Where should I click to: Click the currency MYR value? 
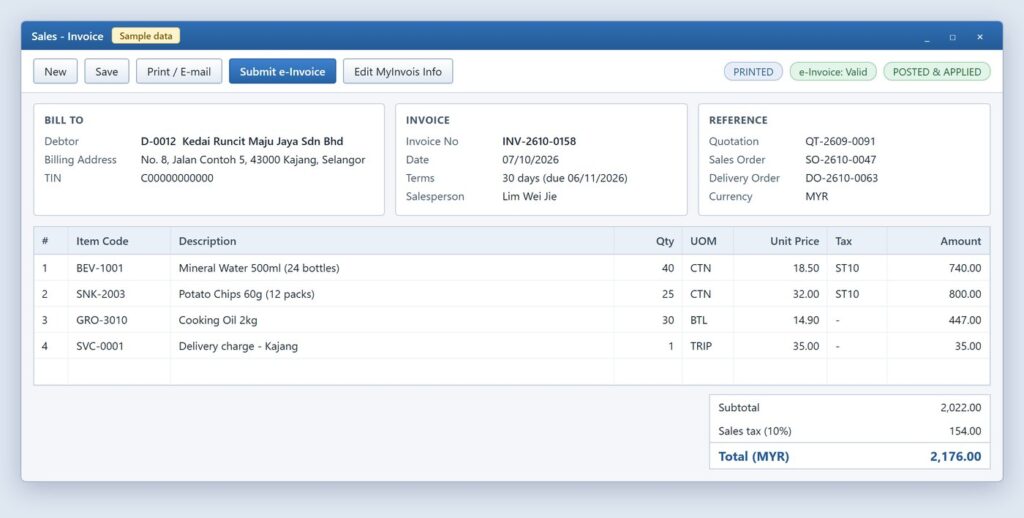pos(816,197)
